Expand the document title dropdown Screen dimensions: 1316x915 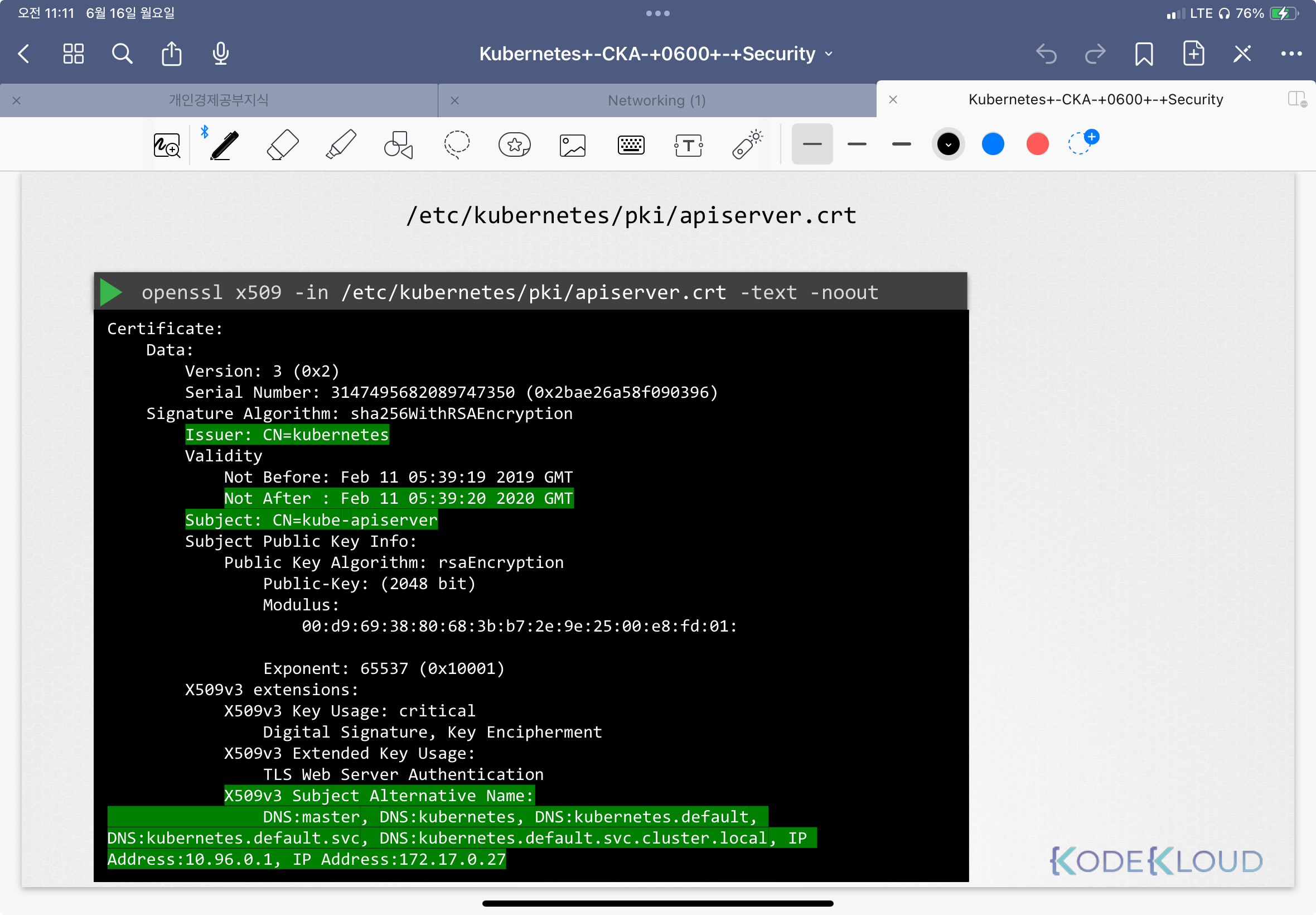click(829, 54)
